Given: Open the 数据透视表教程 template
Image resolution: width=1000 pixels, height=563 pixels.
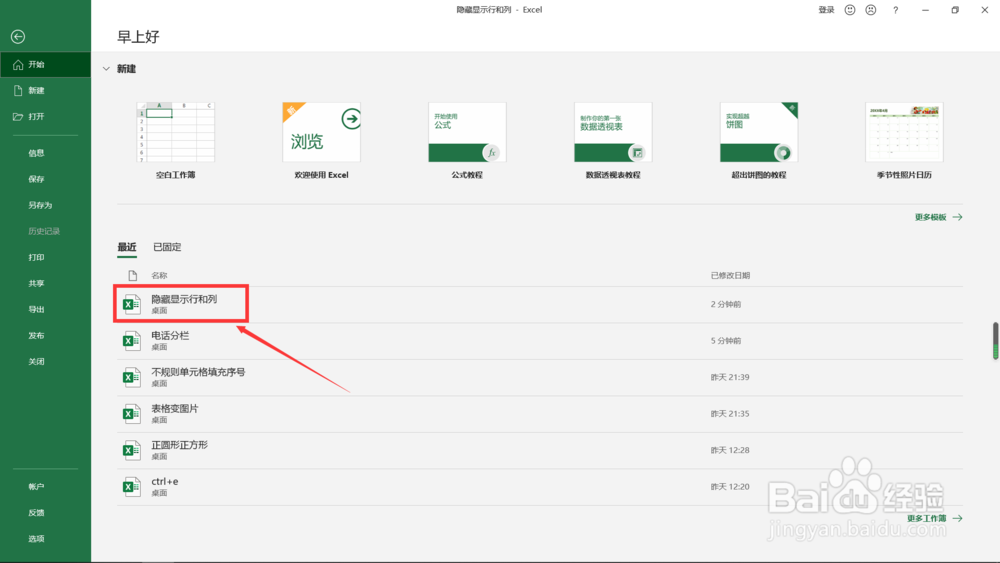Looking at the screenshot, I should (613, 132).
